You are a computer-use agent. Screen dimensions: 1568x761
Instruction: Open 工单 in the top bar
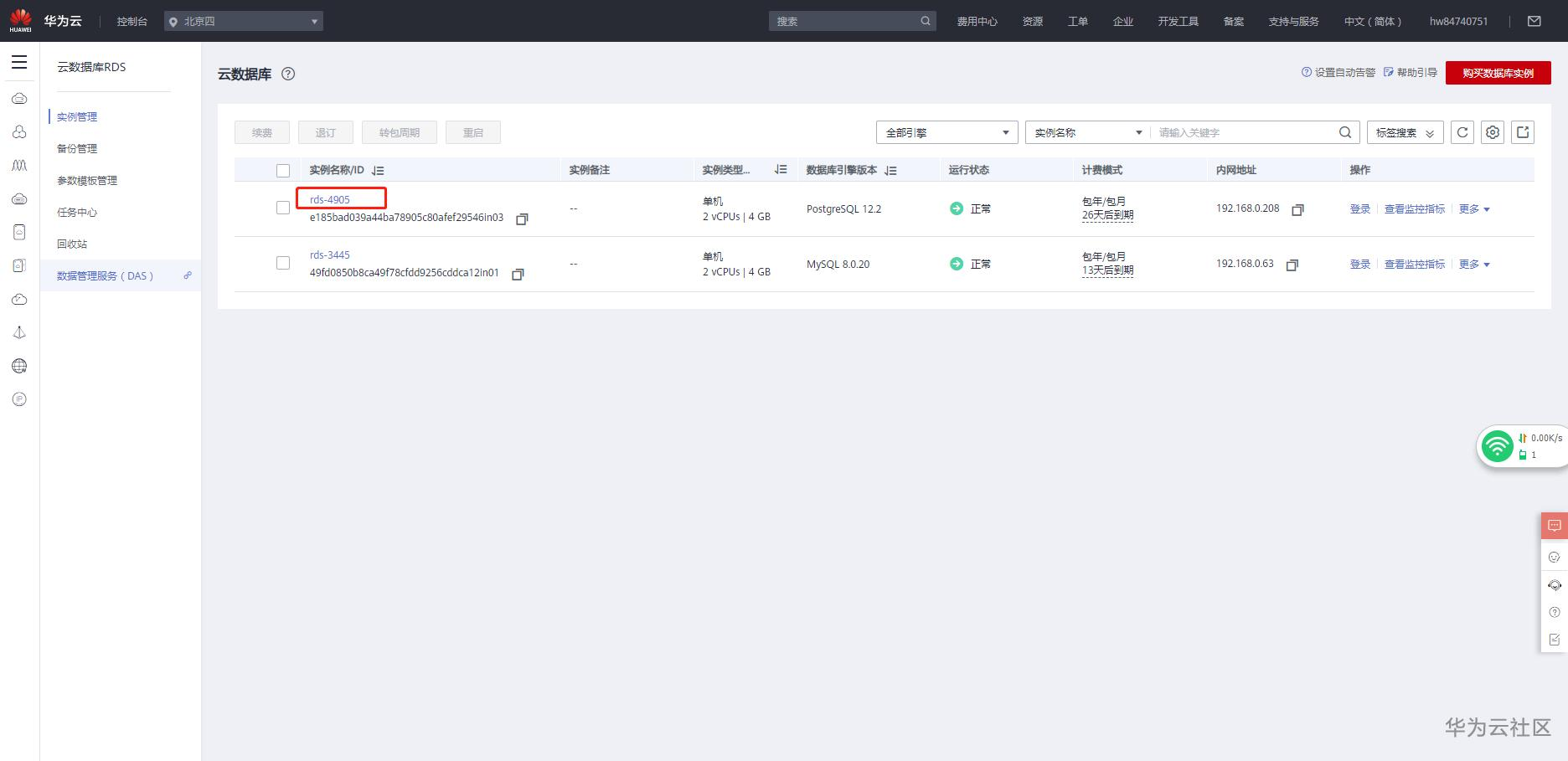pyautogui.click(x=1078, y=22)
